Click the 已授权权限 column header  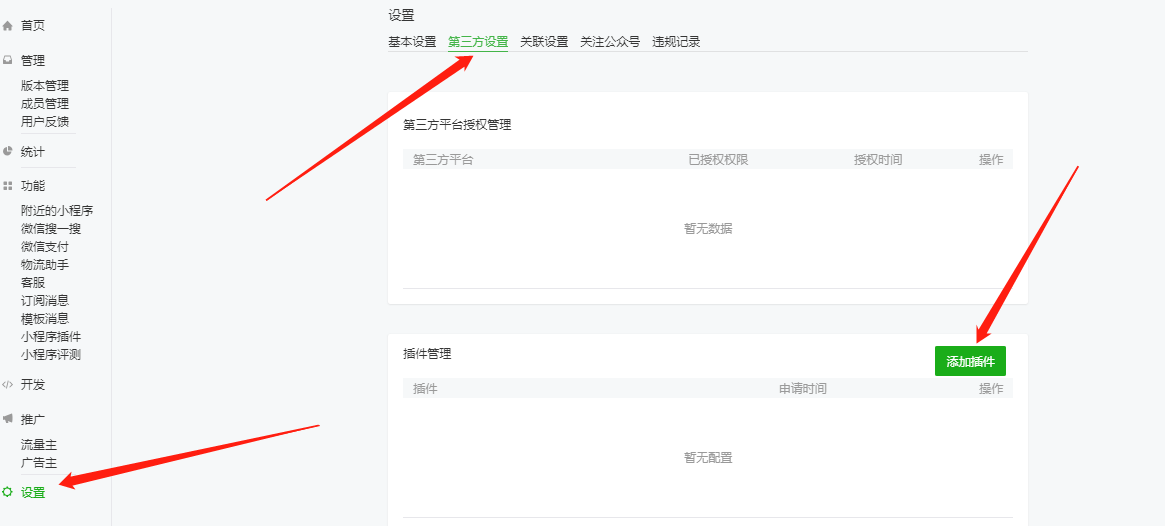[x=718, y=160]
